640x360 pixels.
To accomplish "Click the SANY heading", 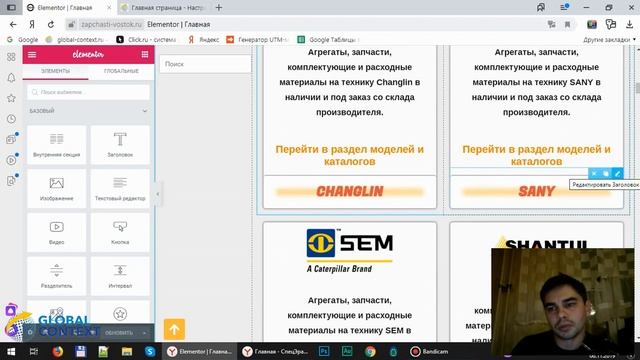I will click(x=536, y=191).
